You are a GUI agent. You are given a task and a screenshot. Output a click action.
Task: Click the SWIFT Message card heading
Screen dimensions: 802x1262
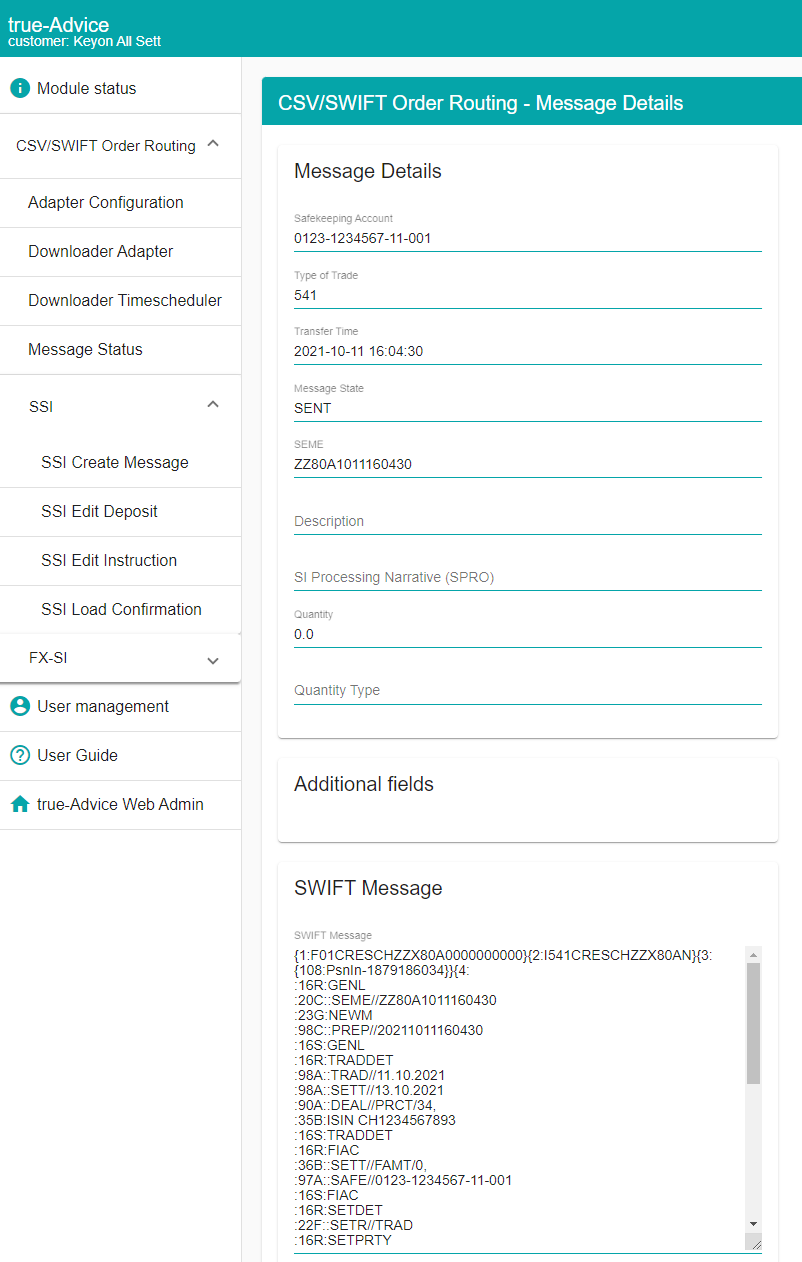[368, 888]
